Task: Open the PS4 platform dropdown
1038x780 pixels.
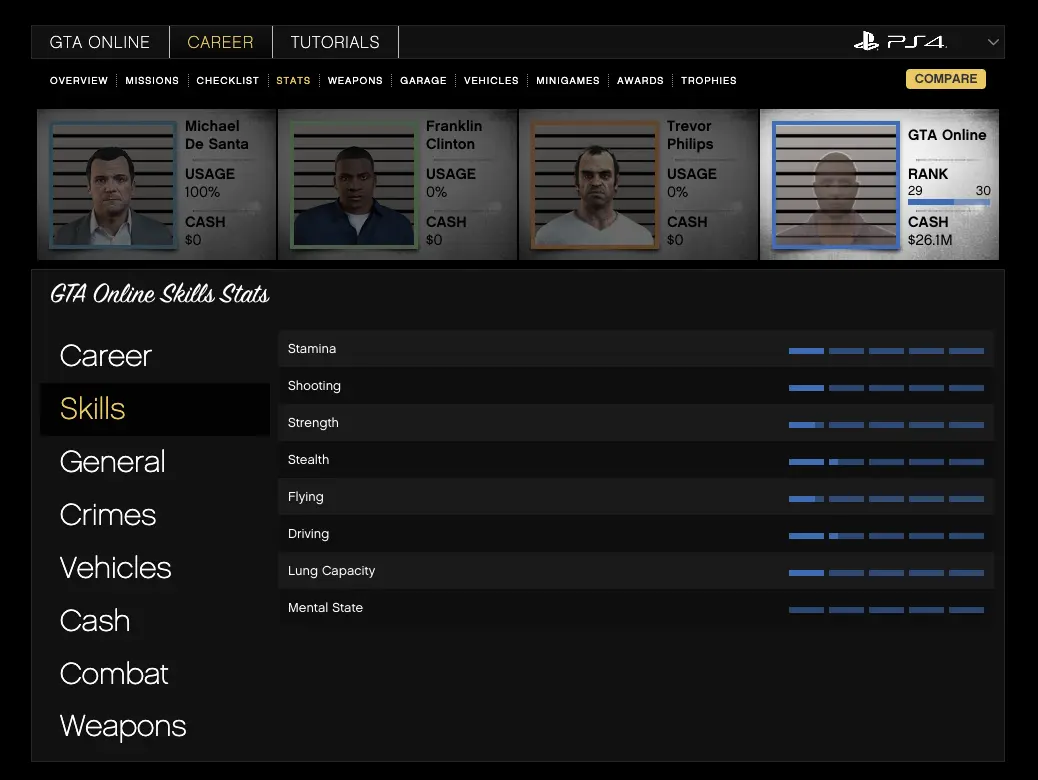Action: [992, 42]
